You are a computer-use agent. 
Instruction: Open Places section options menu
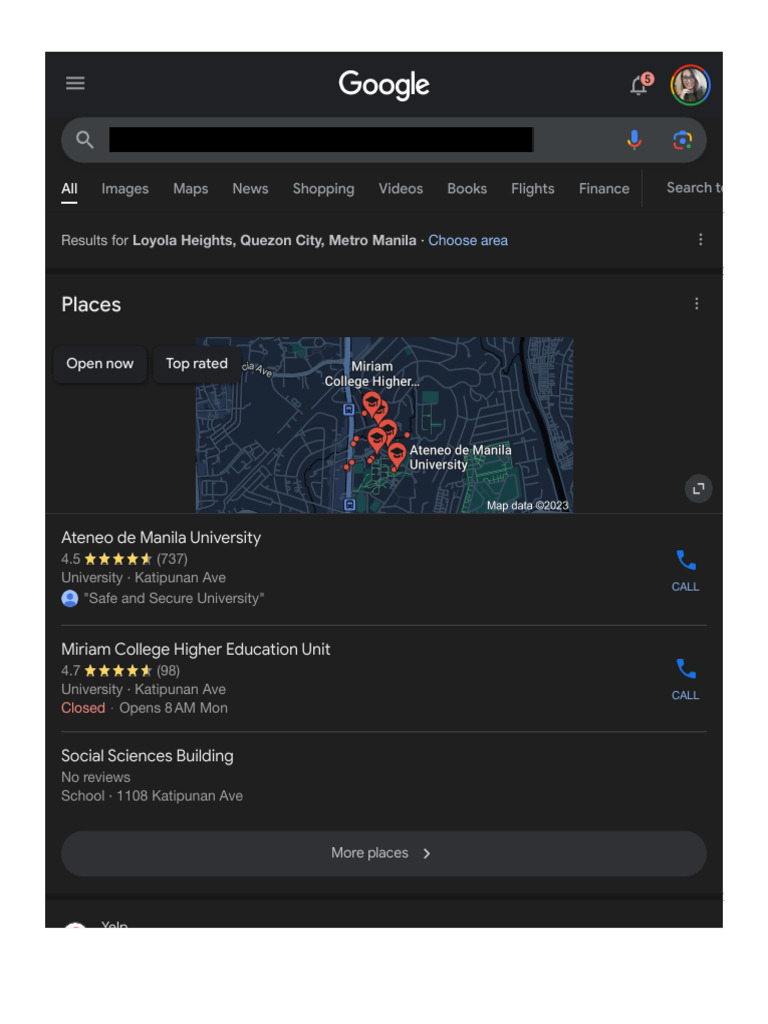(x=697, y=304)
